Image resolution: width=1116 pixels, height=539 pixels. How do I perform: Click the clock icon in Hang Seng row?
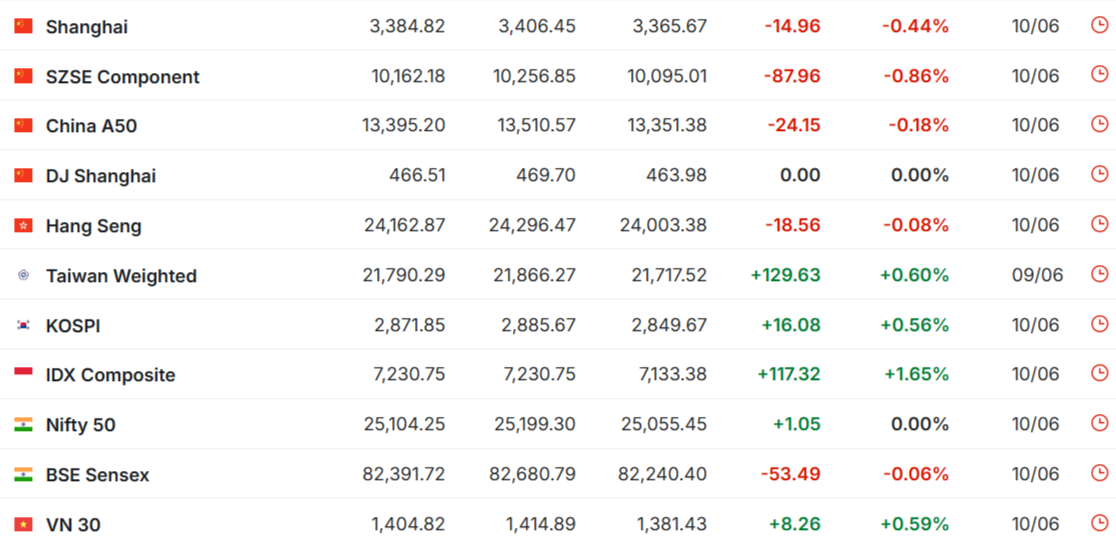(x=1099, y=224)
